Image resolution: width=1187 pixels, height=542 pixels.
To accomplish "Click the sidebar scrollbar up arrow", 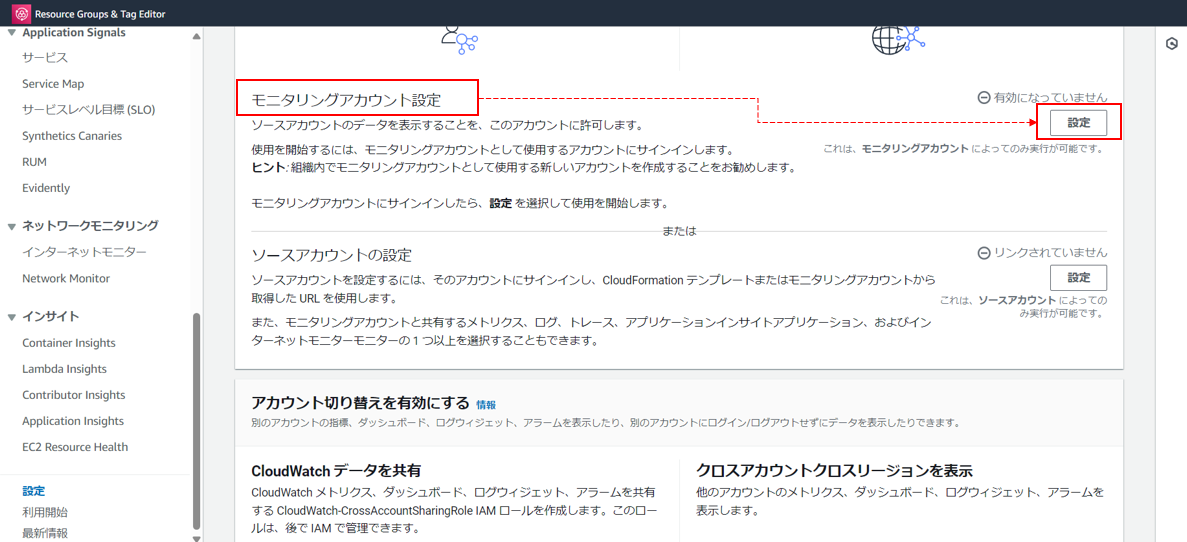I will (198, 35).
